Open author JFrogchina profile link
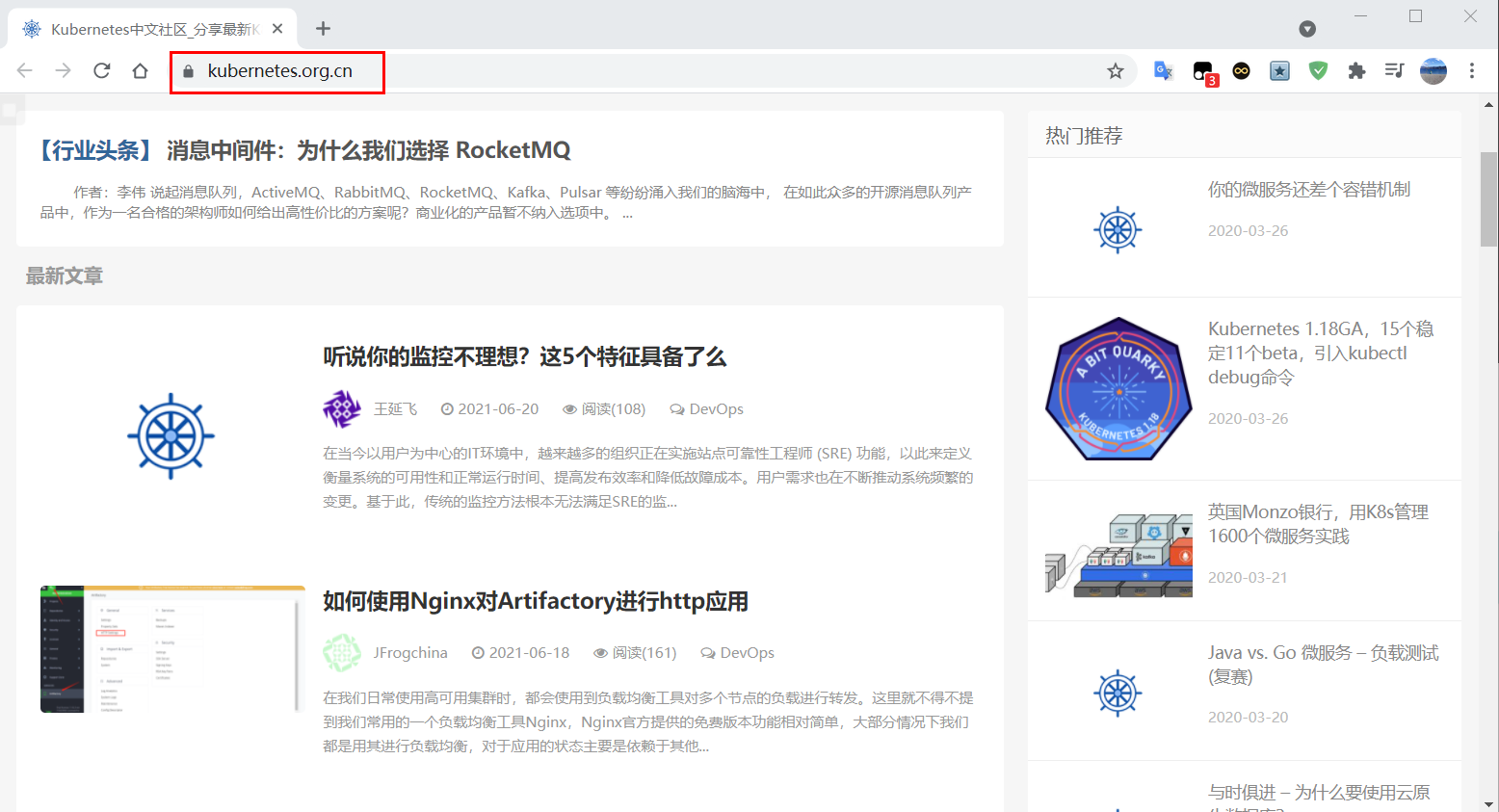 [x=410, y=653]
